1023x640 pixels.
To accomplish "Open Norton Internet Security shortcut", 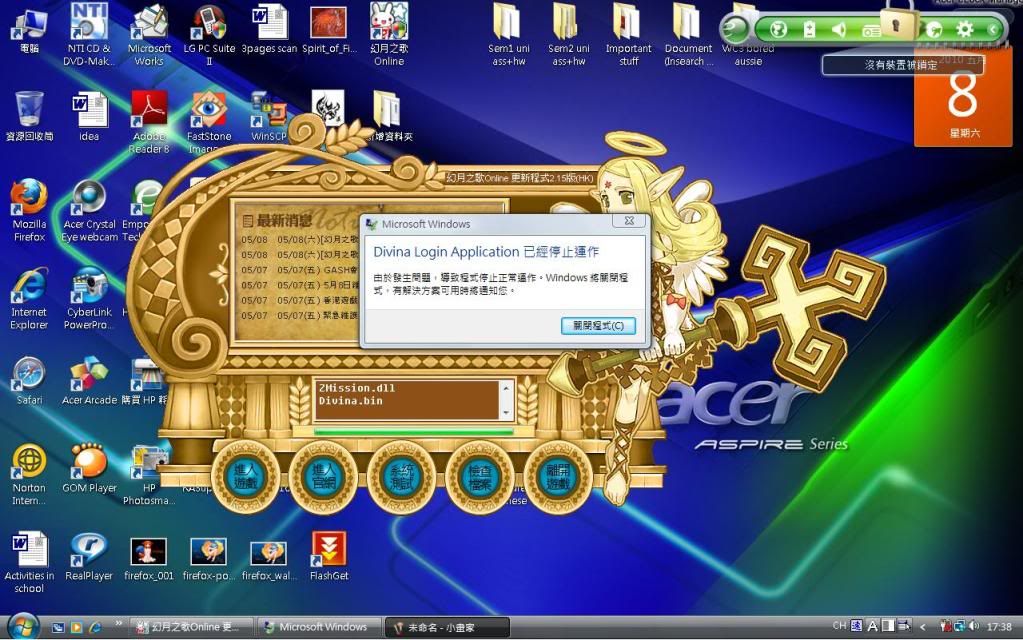I will (29, 474).
